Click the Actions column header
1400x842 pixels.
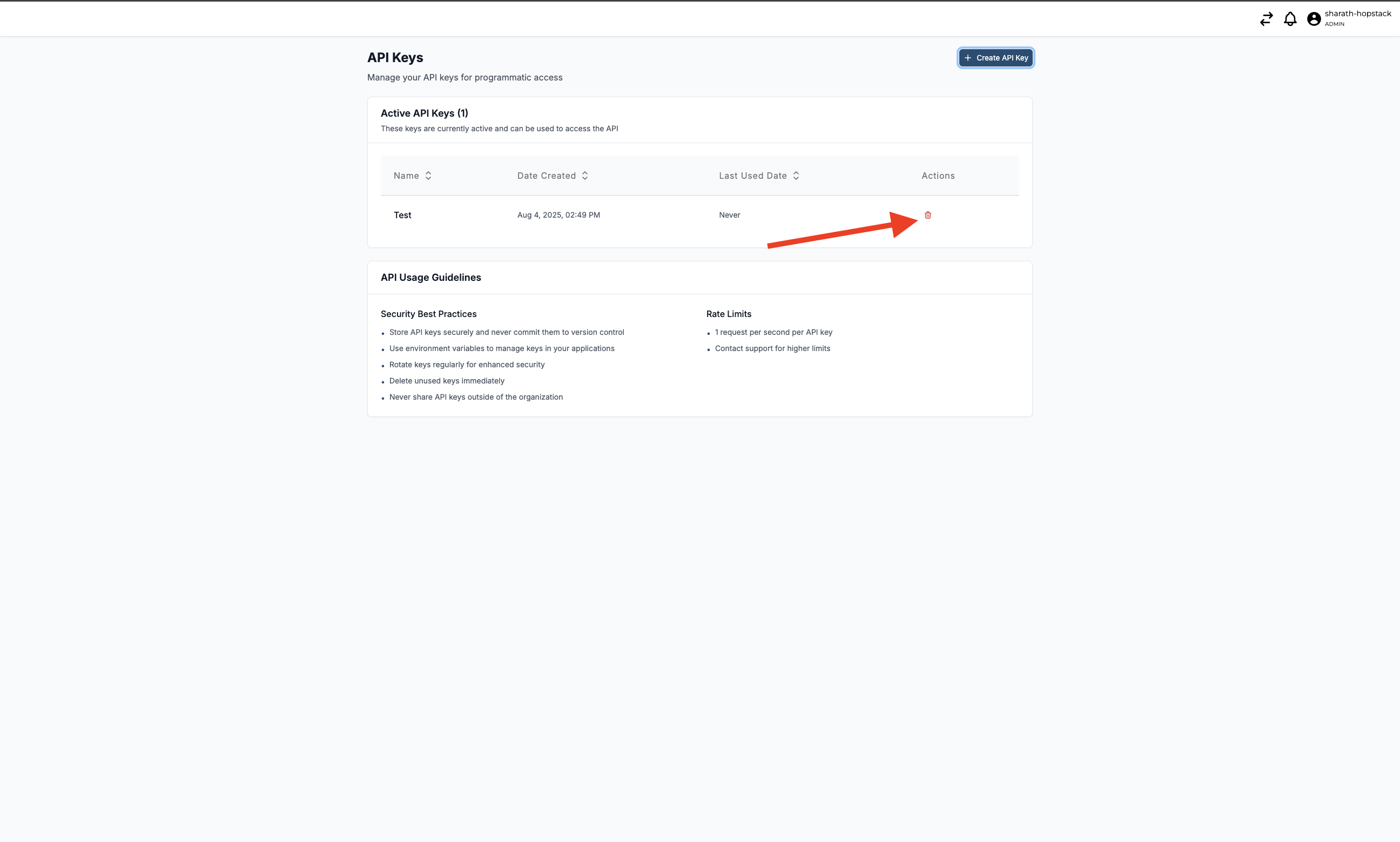[938, 176]
